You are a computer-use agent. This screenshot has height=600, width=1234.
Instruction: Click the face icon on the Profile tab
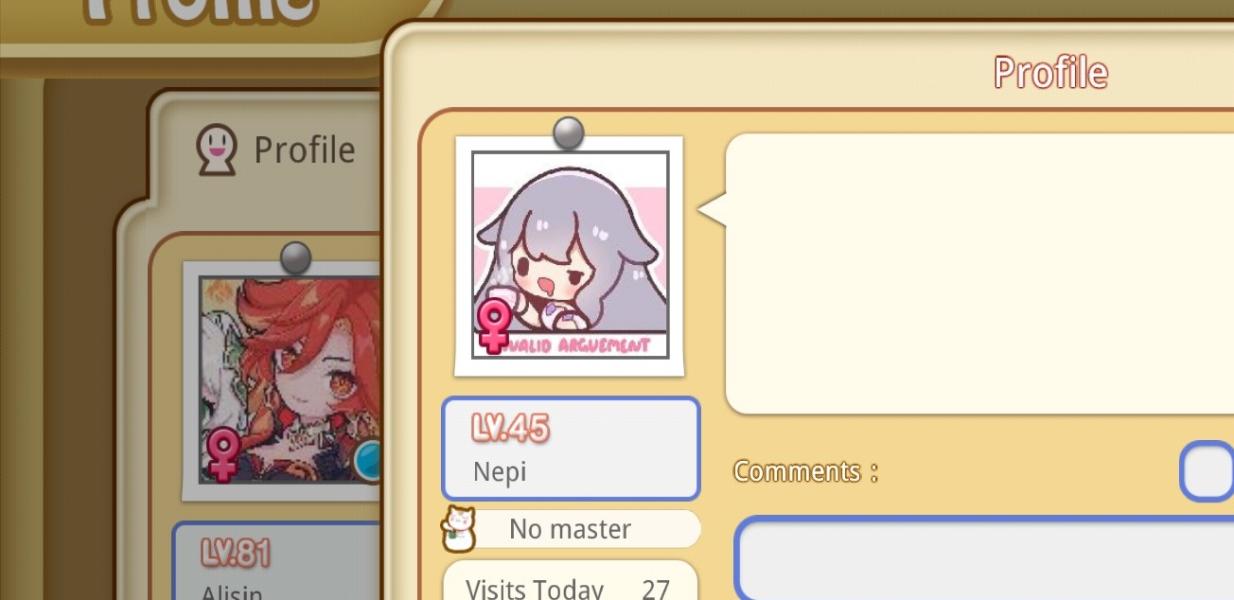pyautogui.click(x=216, y=150)
